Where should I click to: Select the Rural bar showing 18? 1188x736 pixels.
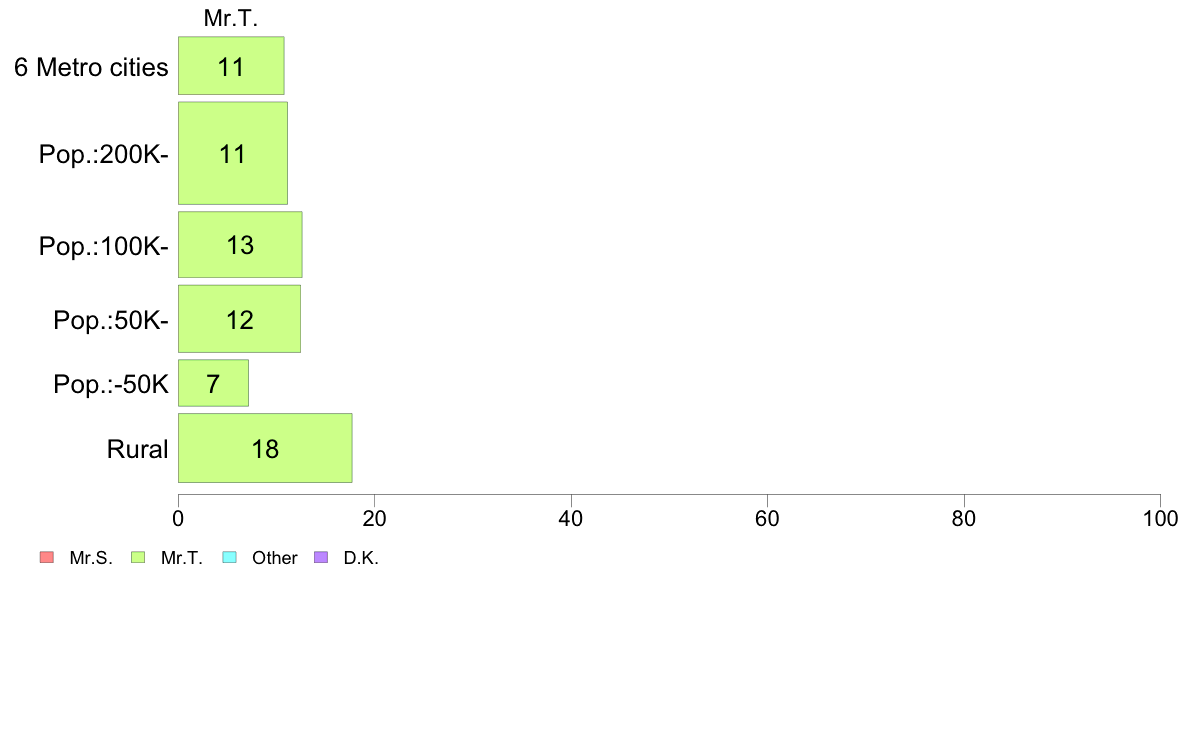[265, 448]
